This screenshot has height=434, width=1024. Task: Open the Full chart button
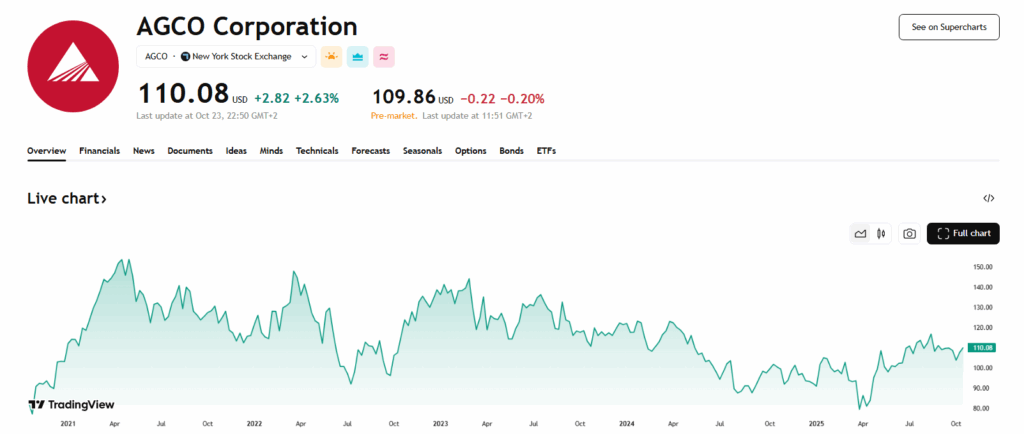pyautogui.click(x=963, y=234)
